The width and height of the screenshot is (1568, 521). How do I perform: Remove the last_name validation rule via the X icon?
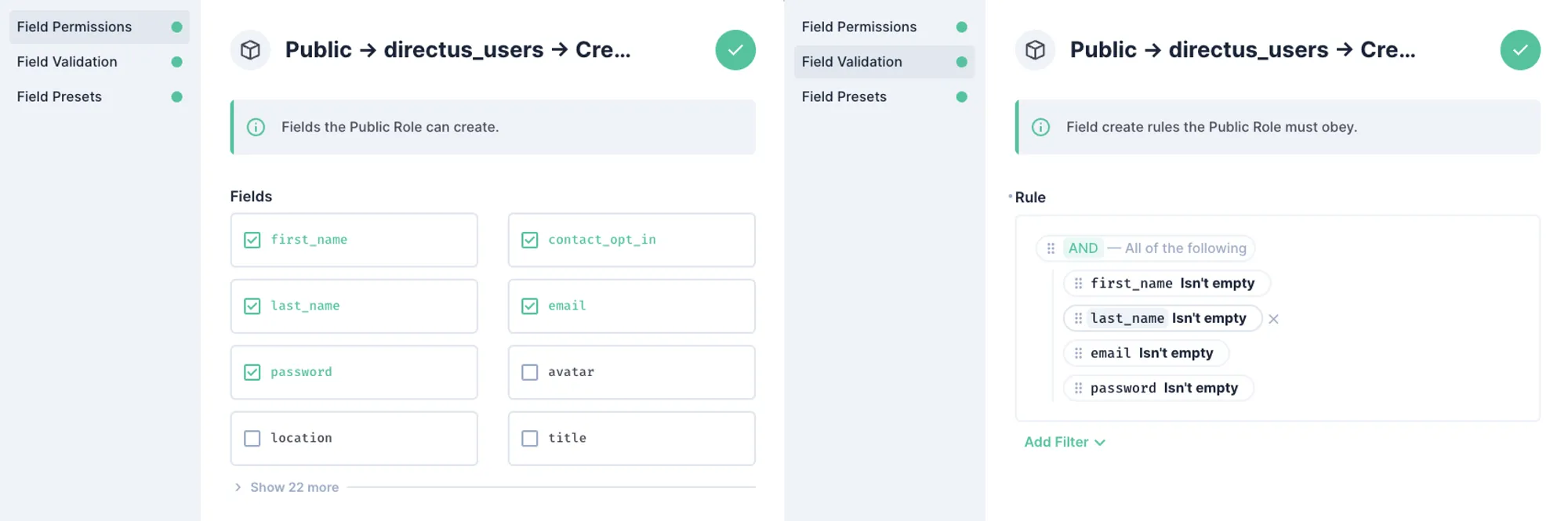point(1274,319)
